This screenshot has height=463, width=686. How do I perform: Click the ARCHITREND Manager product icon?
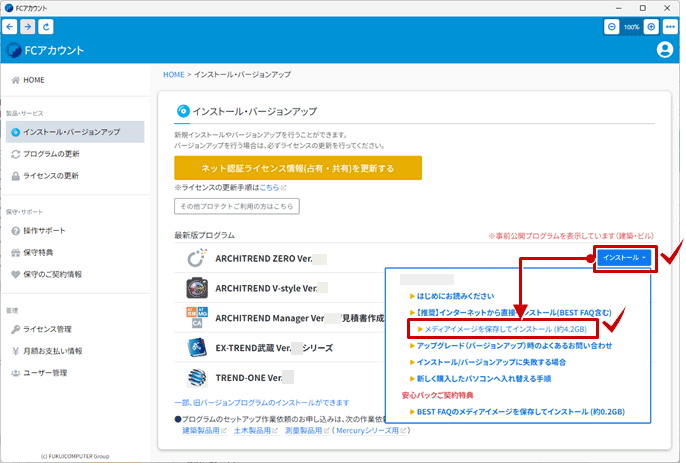point(197,318)
